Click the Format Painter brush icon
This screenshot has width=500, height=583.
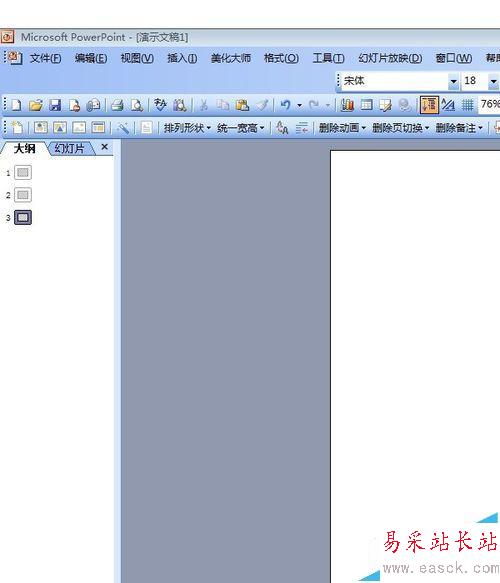point(262,105)
